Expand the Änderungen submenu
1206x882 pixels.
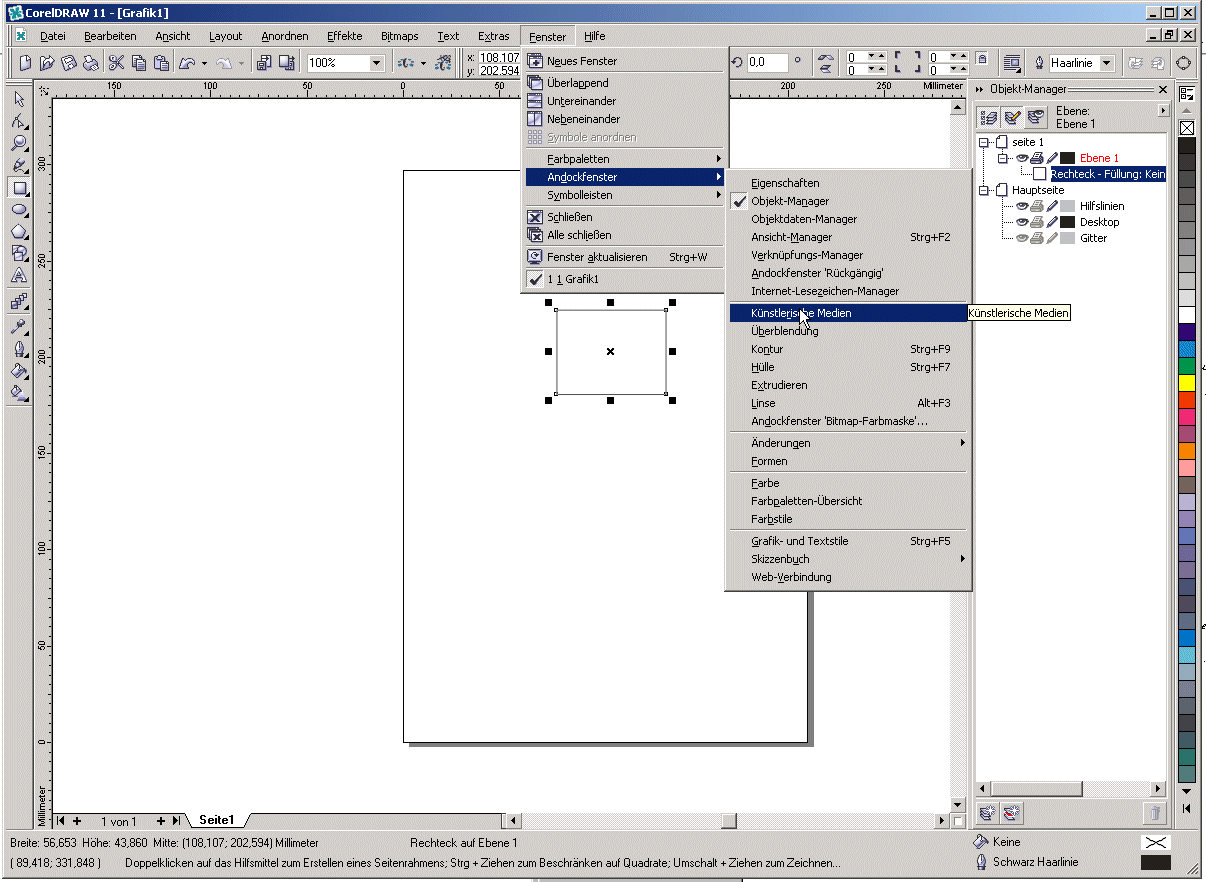[847, 443]
